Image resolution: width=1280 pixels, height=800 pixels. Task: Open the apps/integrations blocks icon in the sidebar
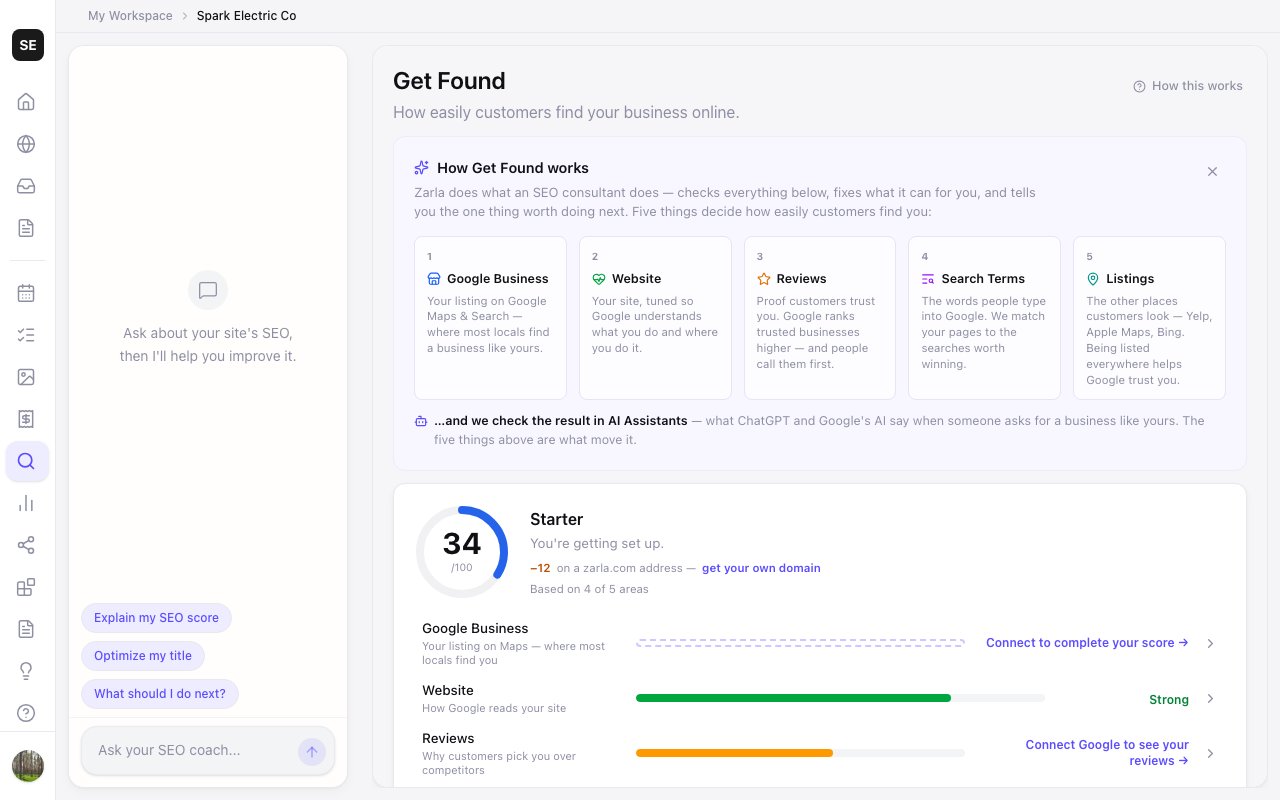pyautogui.click(x=26, y=587)
